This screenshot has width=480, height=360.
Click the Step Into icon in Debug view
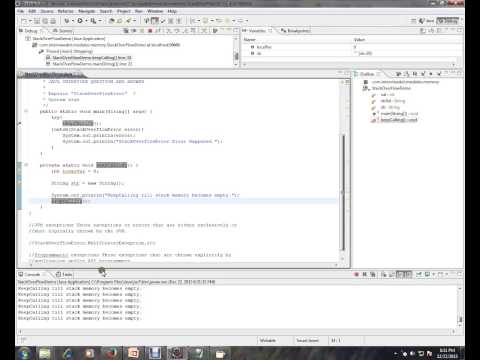pos(169,31)
